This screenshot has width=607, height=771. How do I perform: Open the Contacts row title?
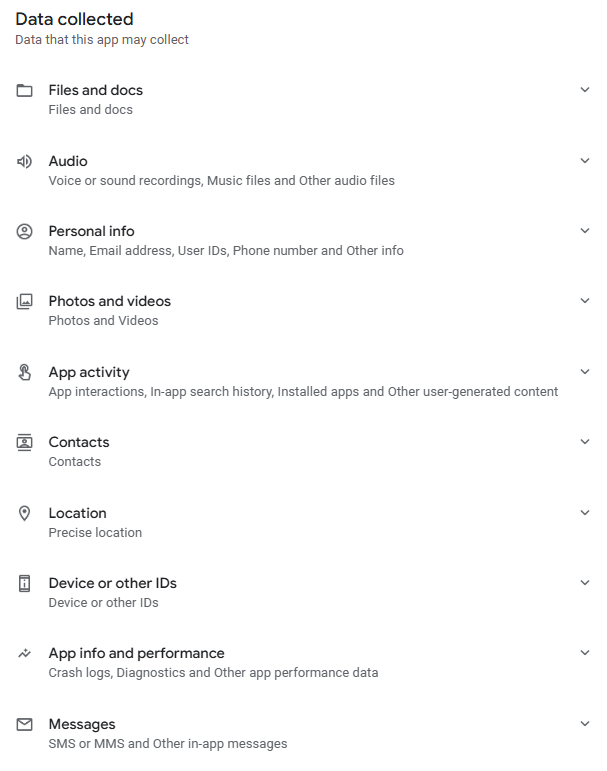pyautogui.click(x=79, y=442)
